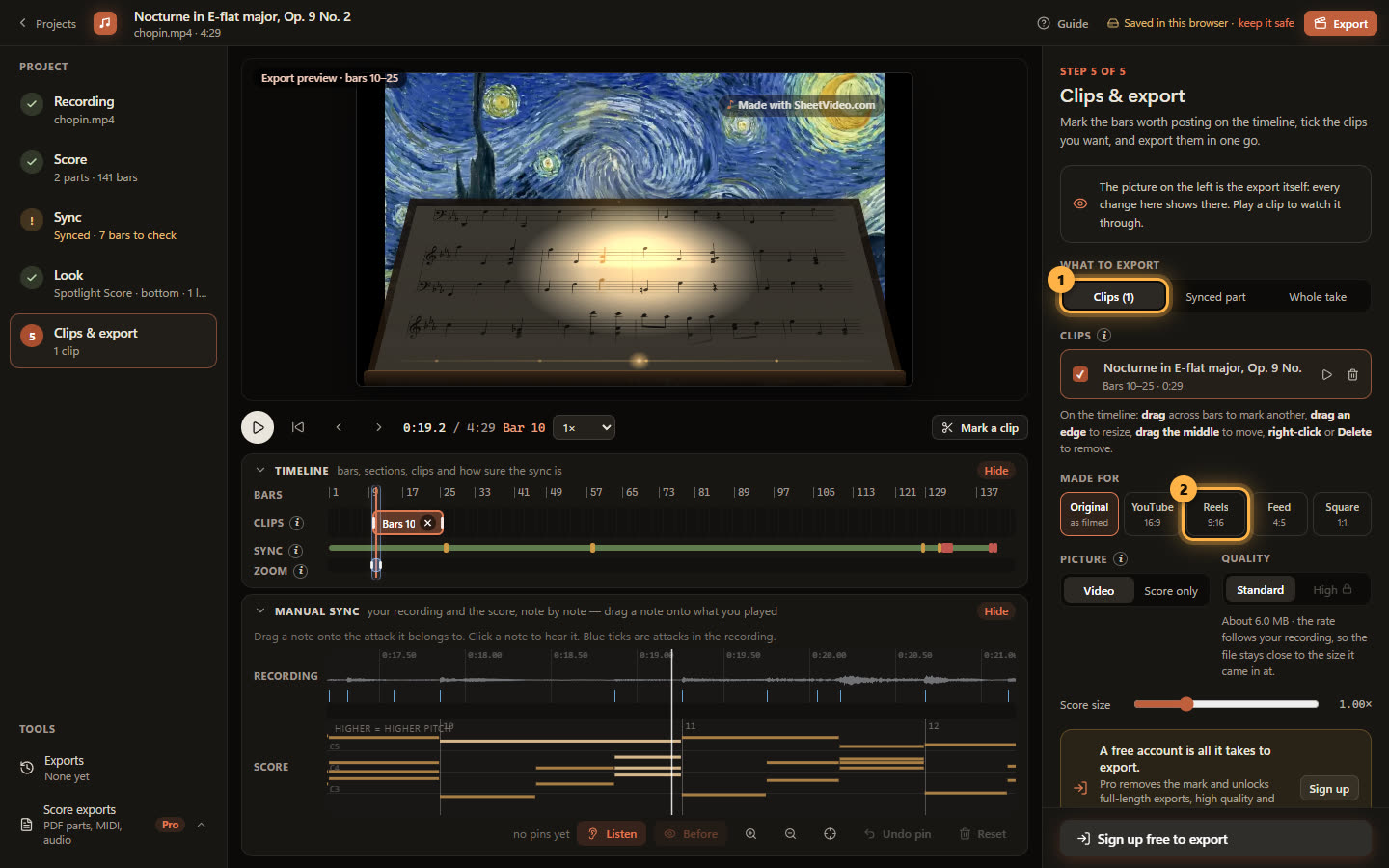The image size is (1389, 868).
Task: Choose the Square 1:1 format
Action: [1342, 514]
